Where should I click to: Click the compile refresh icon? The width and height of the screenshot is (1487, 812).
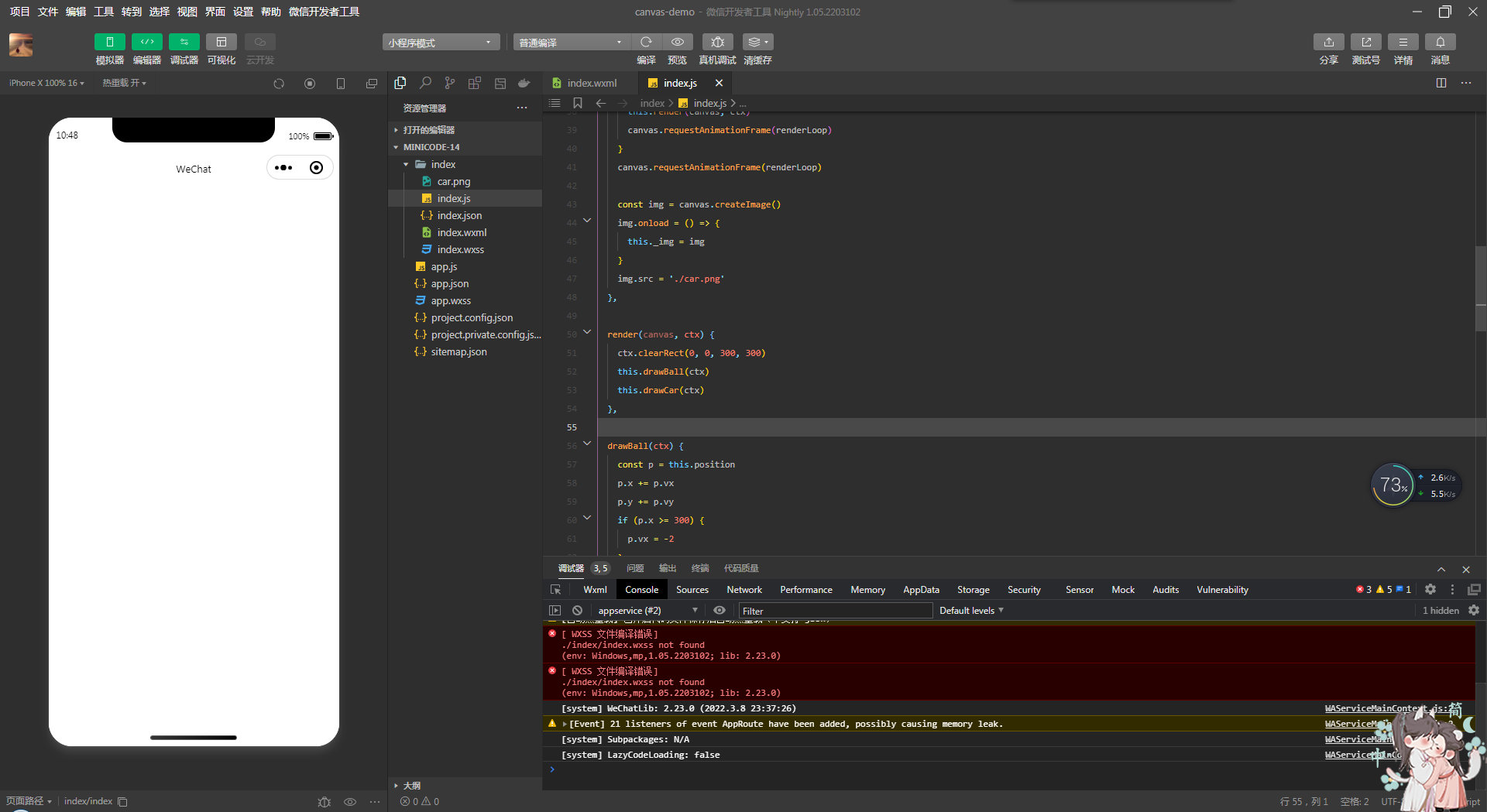pos(646,42)
